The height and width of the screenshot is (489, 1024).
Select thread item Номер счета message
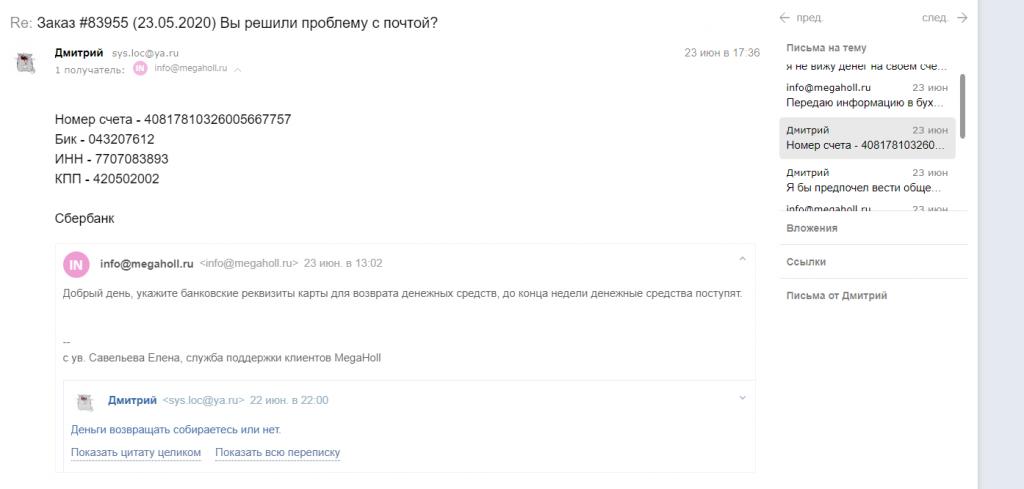(x=867, y=138)
